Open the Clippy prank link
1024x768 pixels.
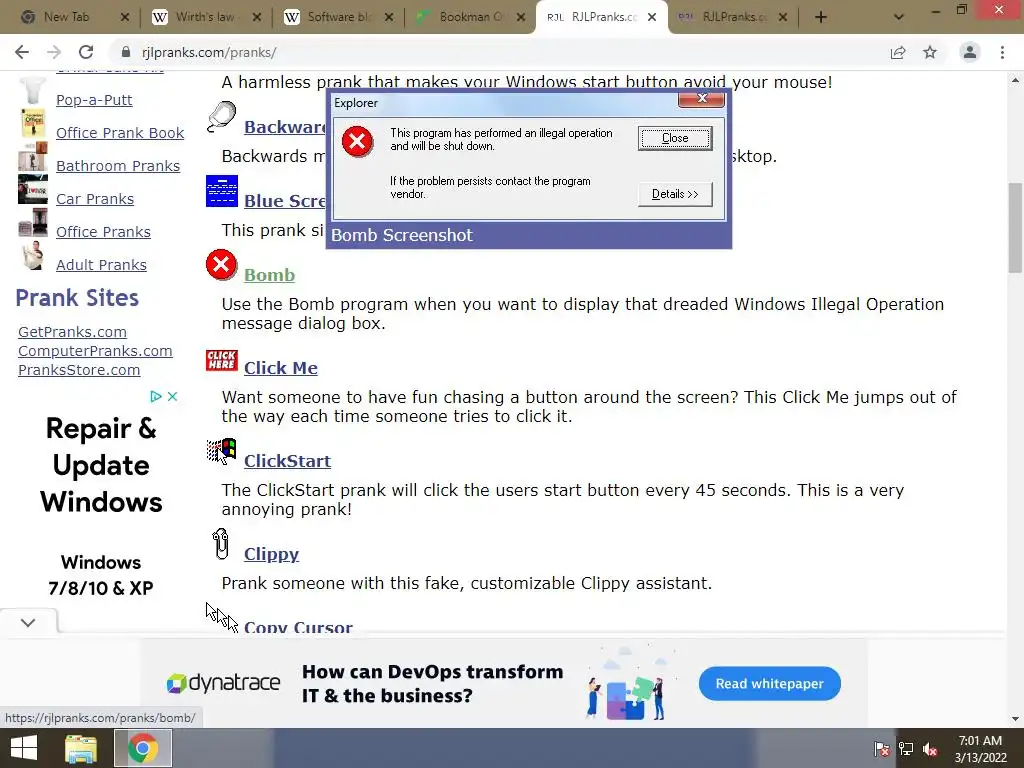271,554
